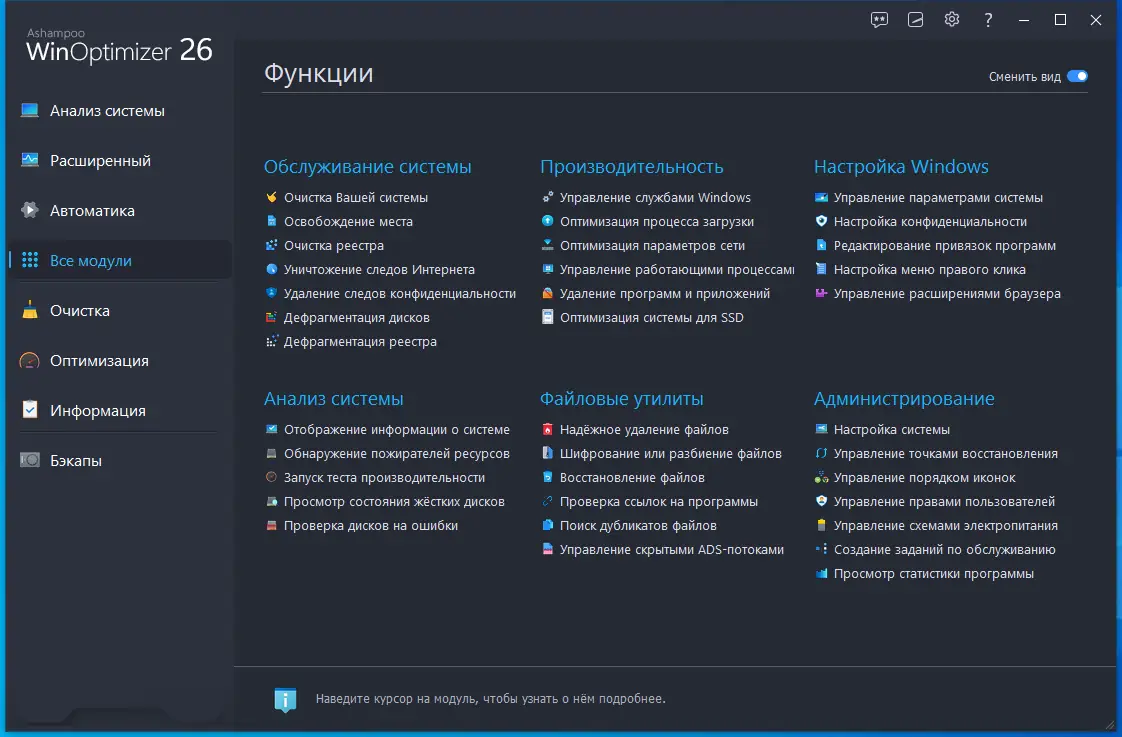This screenshot has width=1122, height=737.
Task: Click the Удаление программ и приложений icon
Action: pos(547,293)
